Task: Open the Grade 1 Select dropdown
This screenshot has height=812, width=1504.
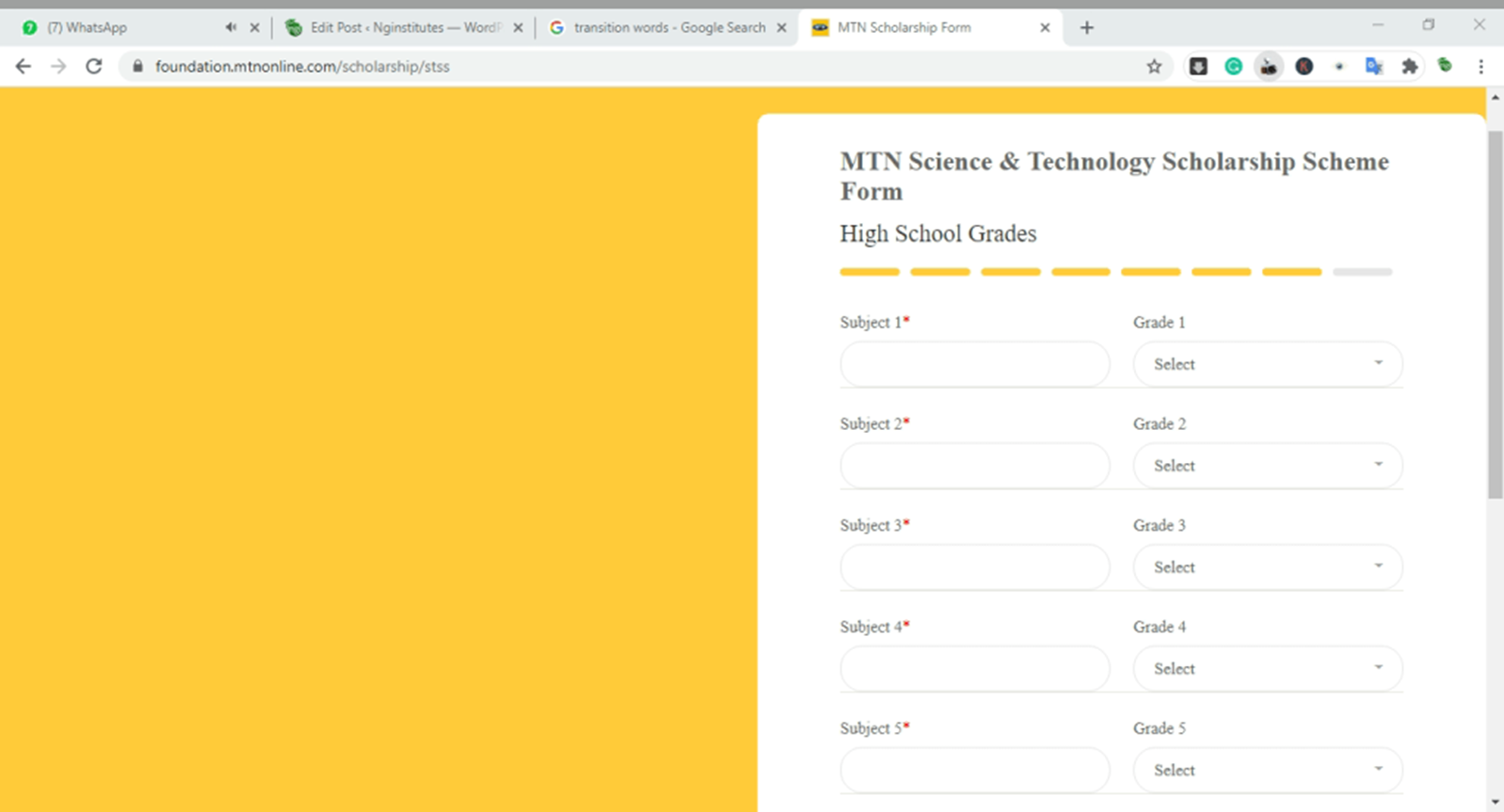Action: click(x=1268, y=364)
